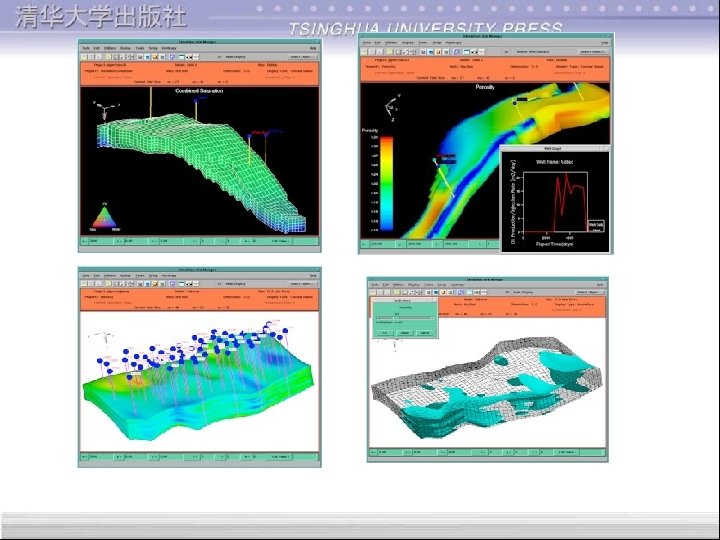Click the legend box in Well Graph
Image resolution: width=720 pixels, height=540 pixels.
(x=596, y=225)
